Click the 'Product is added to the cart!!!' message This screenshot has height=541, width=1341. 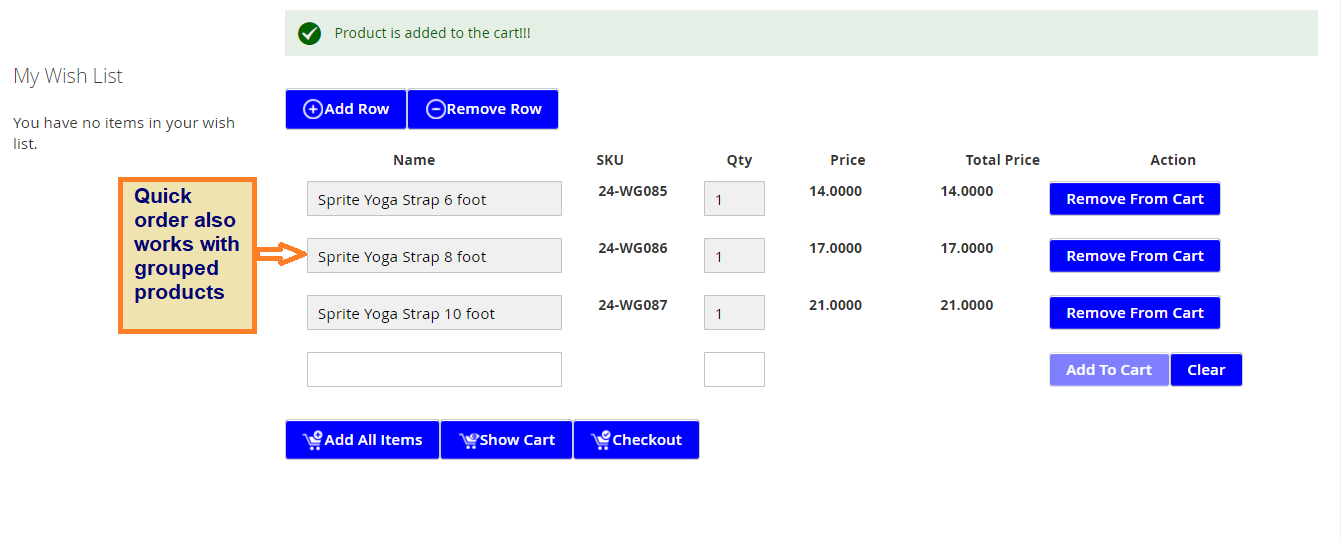click(432, 33)
